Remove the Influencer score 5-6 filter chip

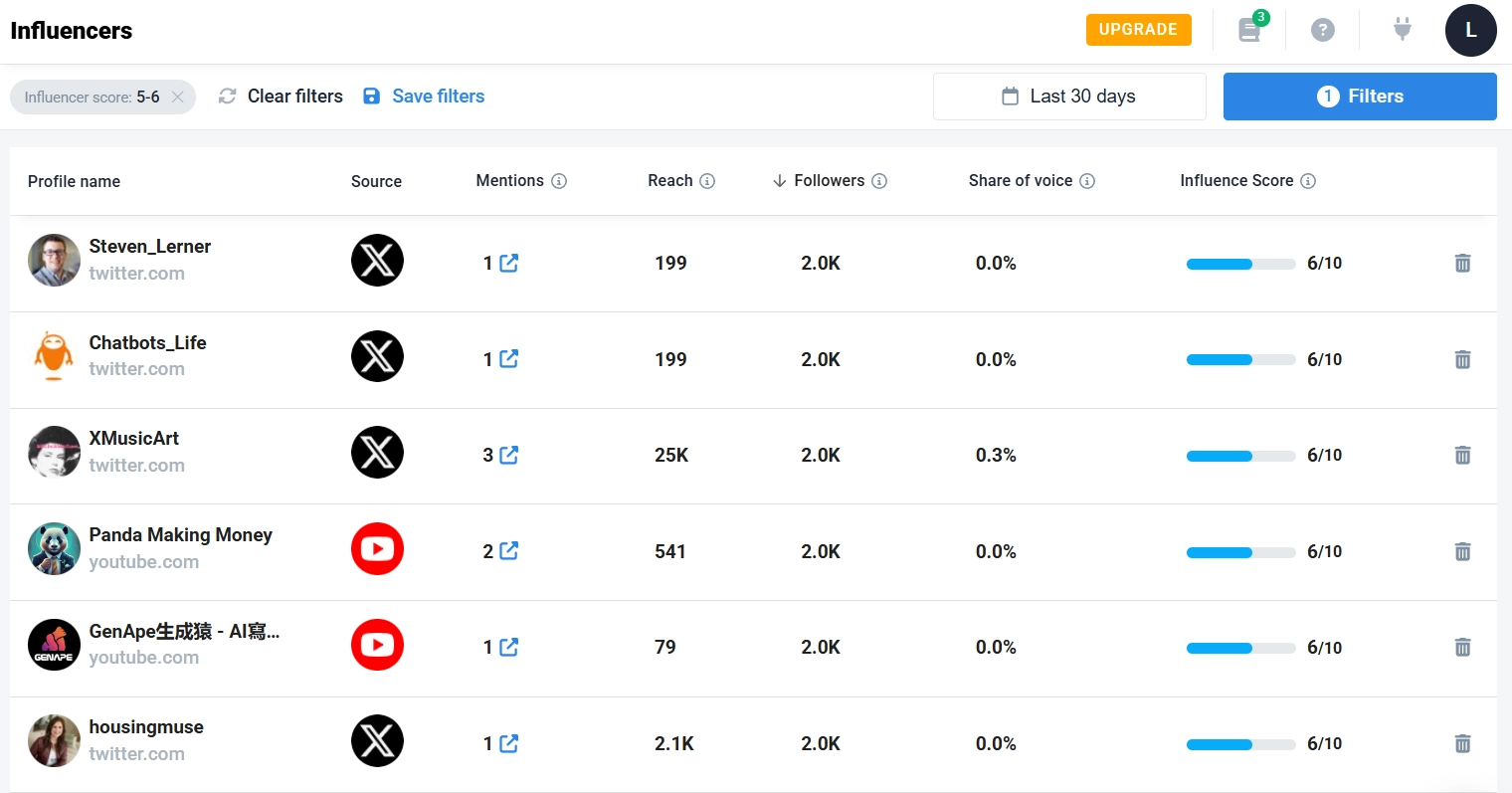click(x=177, y=97)
